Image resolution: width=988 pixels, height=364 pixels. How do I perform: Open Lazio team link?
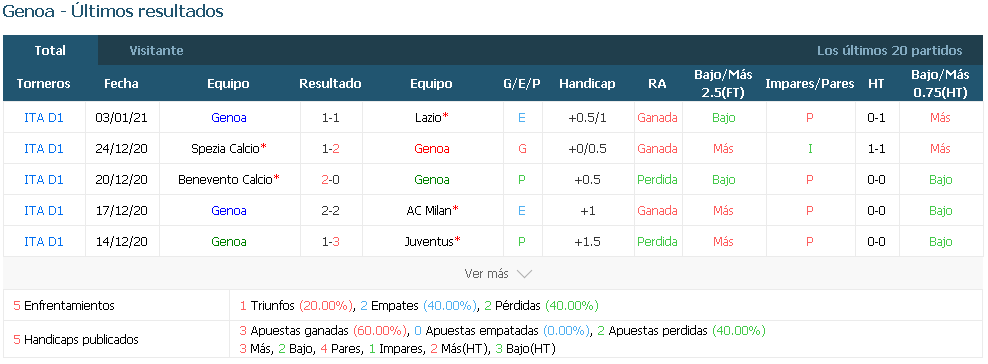(428, 118)
